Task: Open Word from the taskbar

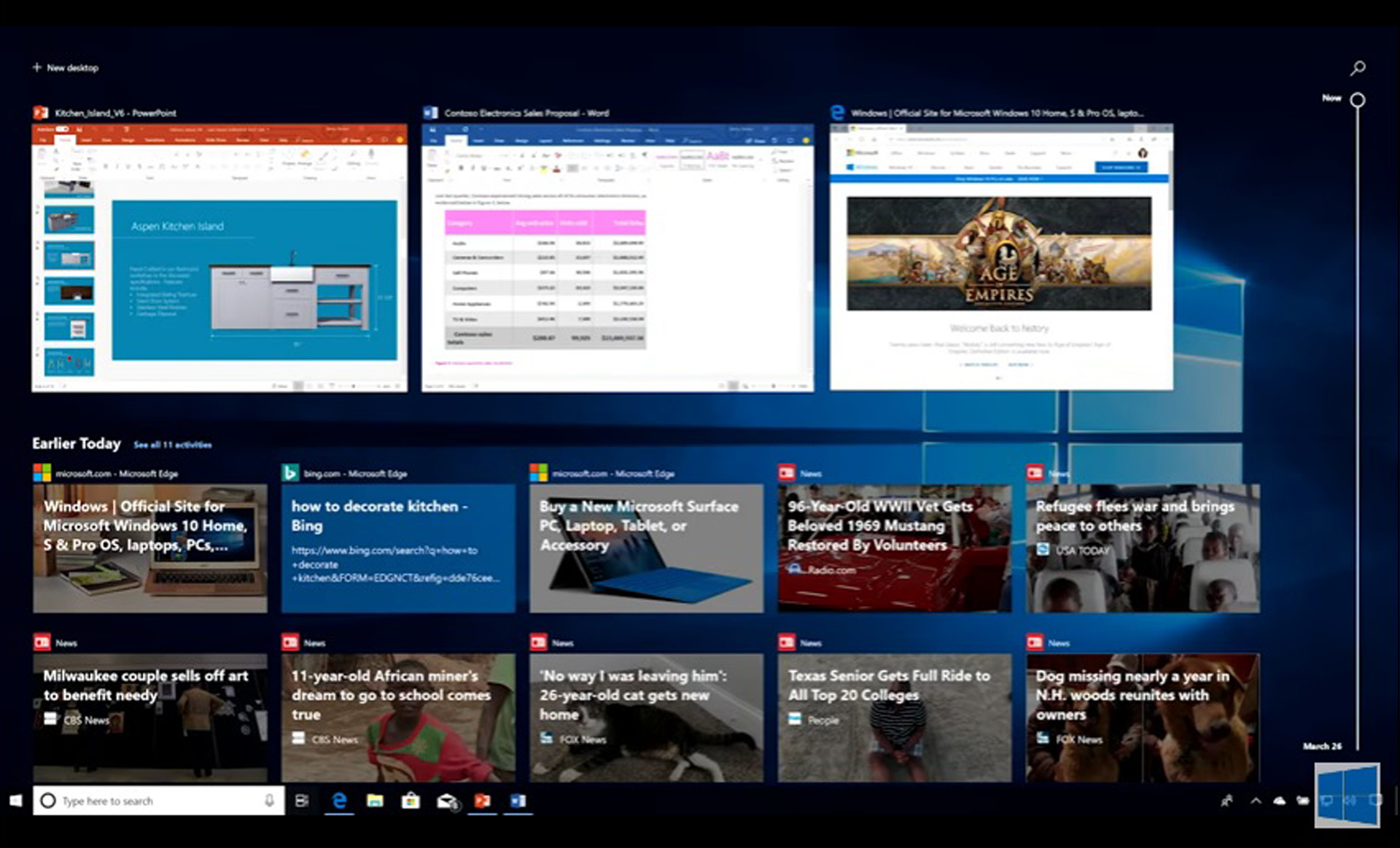Action: (x=516, y=800)
